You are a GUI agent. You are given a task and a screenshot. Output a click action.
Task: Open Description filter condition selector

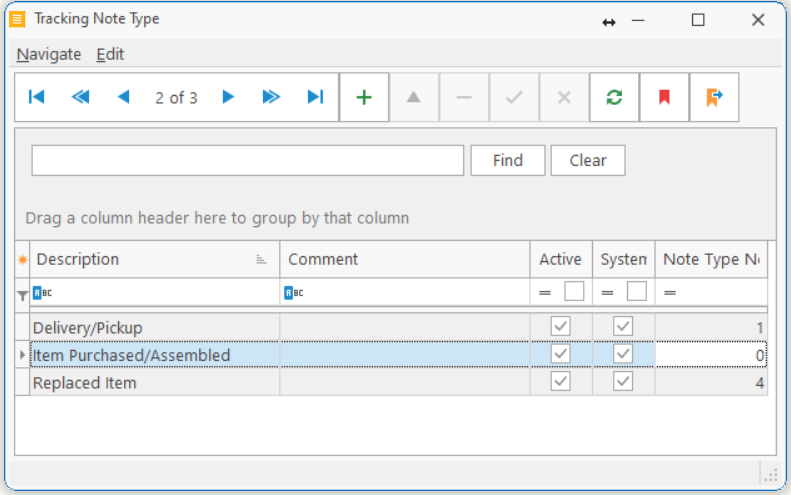pyautogui.click(x=42, y=293)
